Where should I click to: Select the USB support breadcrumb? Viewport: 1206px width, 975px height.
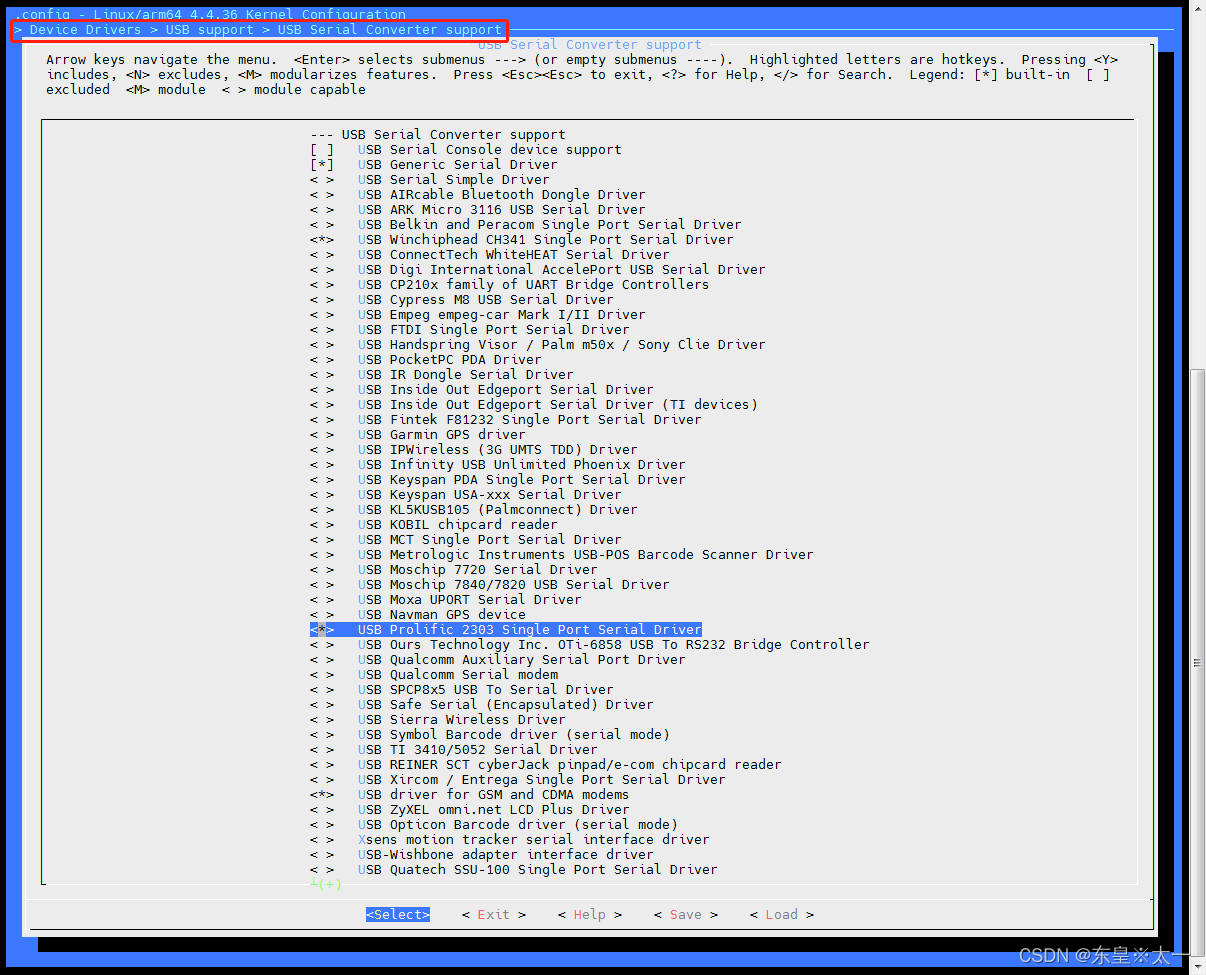(x=209, y=30)
